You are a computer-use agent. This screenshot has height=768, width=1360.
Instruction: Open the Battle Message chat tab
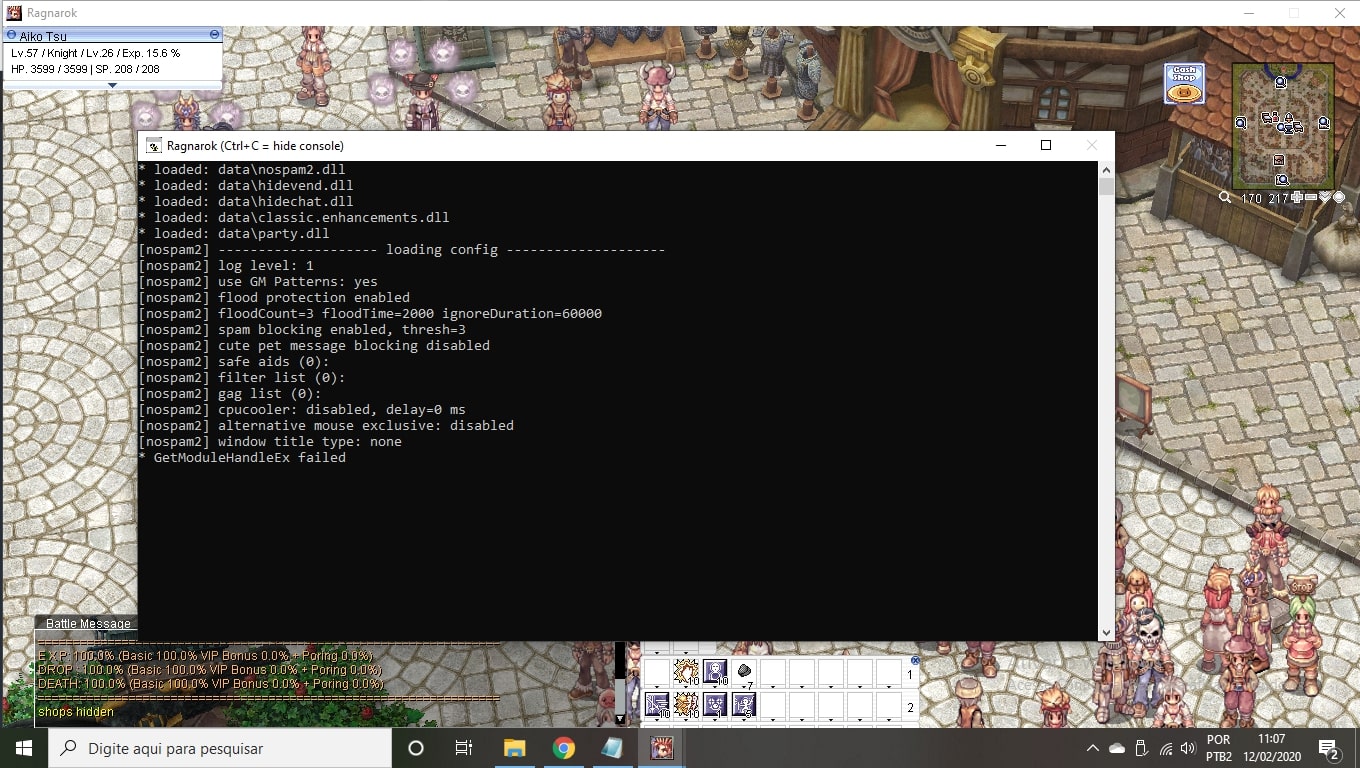coord(88,624)
